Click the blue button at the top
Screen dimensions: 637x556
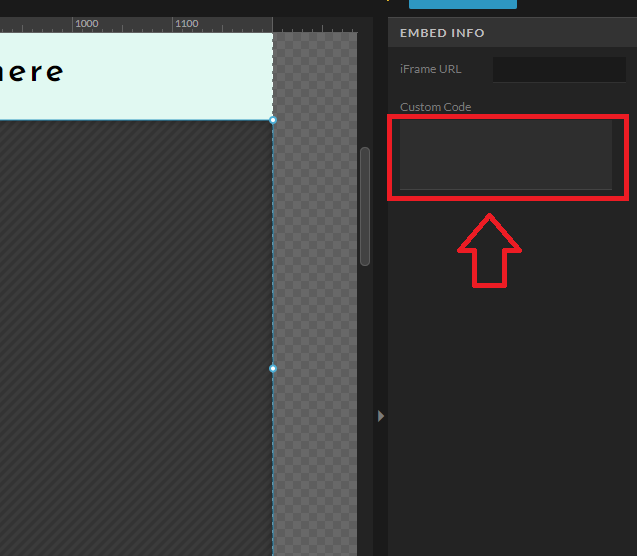(x=463, y=4)
